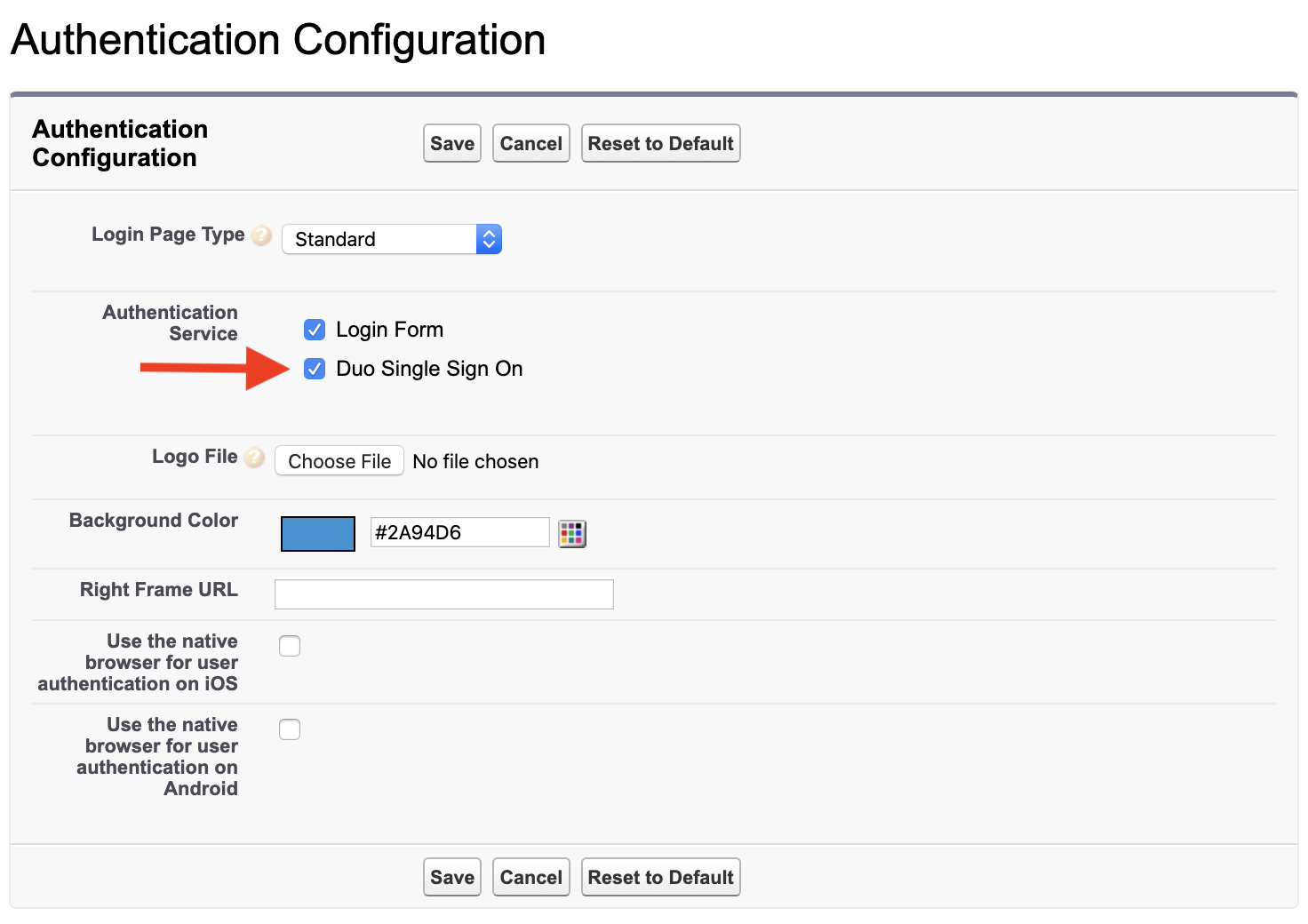Click inside the Right Frame URL field
The image size is (1308, 924).
point(443,593)
